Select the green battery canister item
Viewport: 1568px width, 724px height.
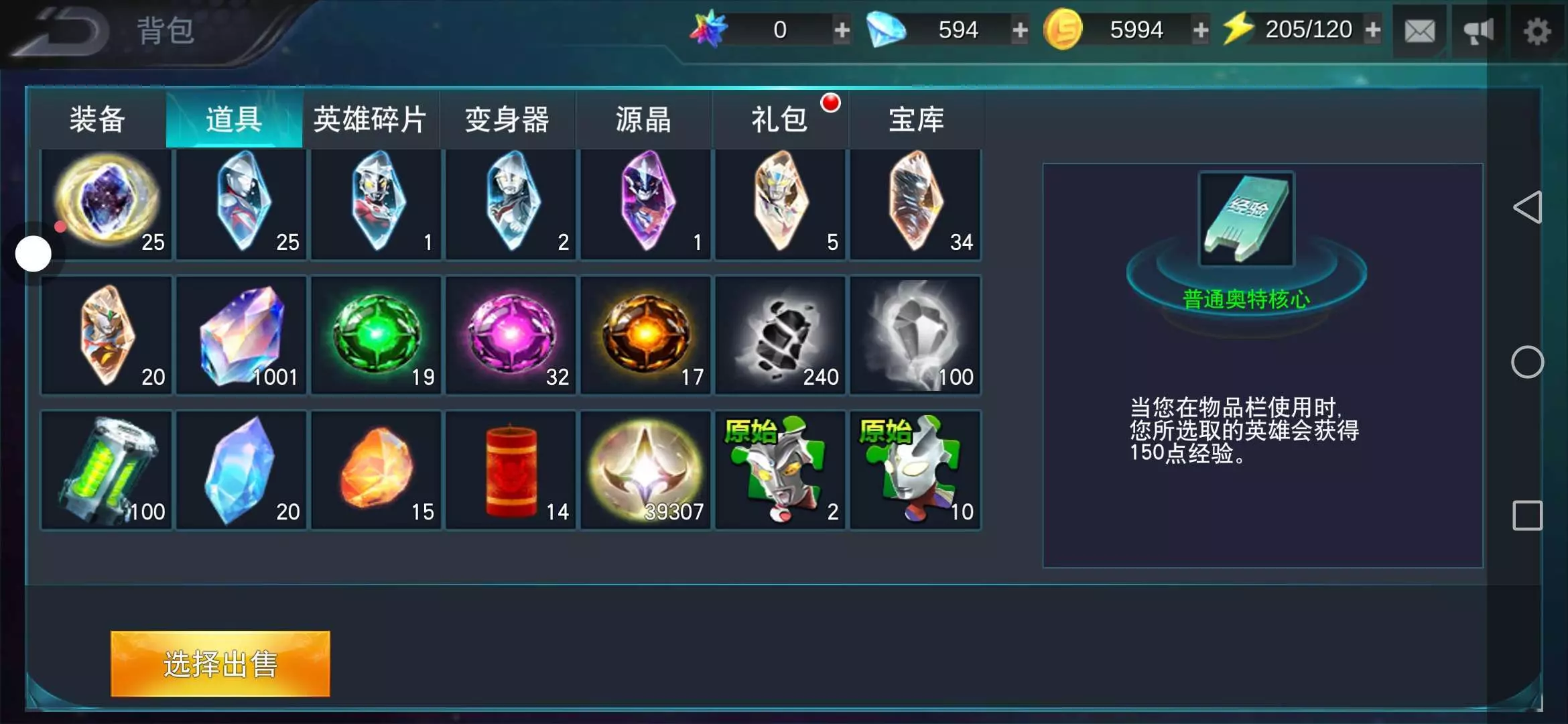tap(107, 470)
